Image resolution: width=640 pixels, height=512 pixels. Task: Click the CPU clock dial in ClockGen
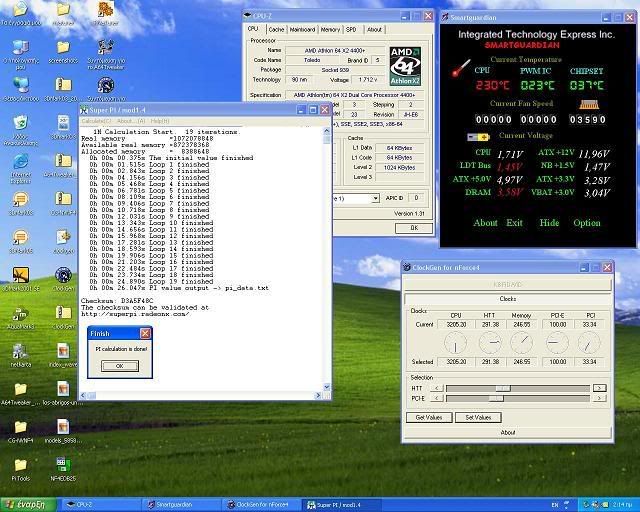tap(456, 343)
